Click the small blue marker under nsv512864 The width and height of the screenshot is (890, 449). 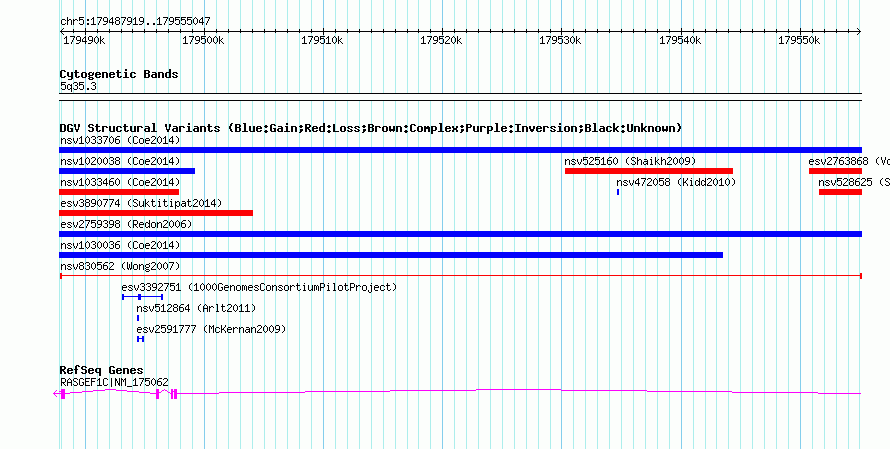[x=138, y=318]
